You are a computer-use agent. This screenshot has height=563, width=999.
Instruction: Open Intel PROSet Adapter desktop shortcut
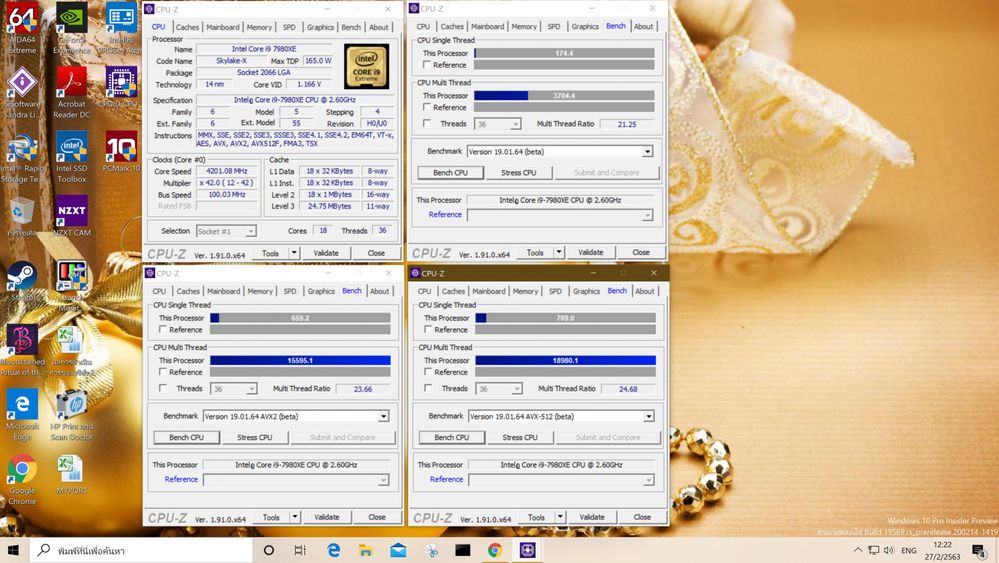121,27
